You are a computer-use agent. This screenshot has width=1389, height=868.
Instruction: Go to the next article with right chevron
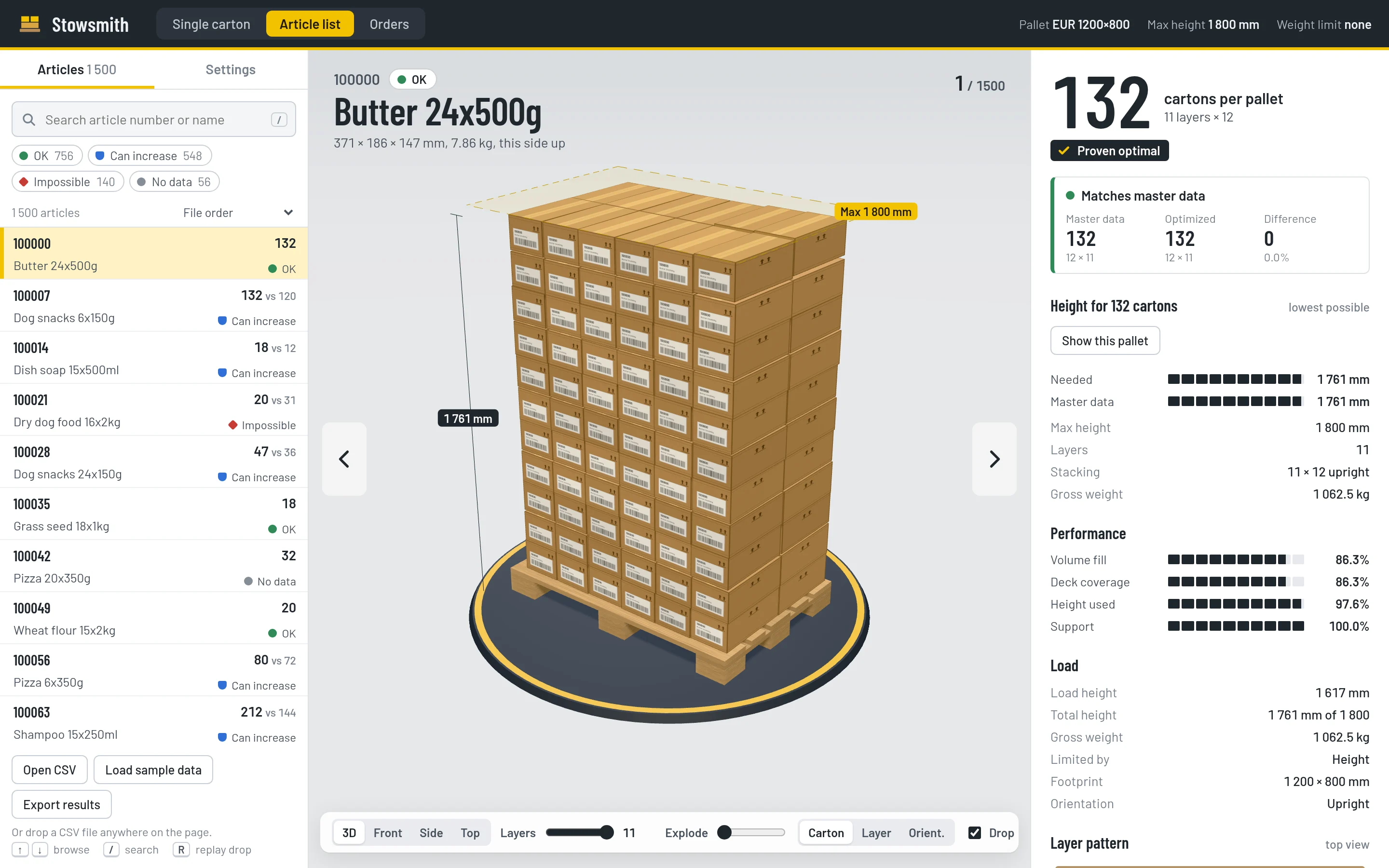pyautogui.click(x=994, y=459)
